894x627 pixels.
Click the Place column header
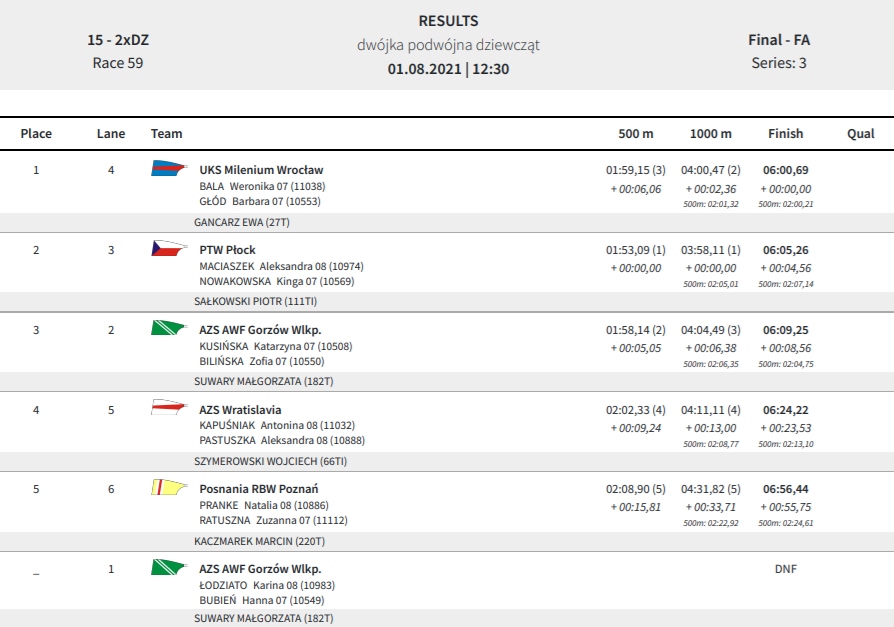(36, 133)
